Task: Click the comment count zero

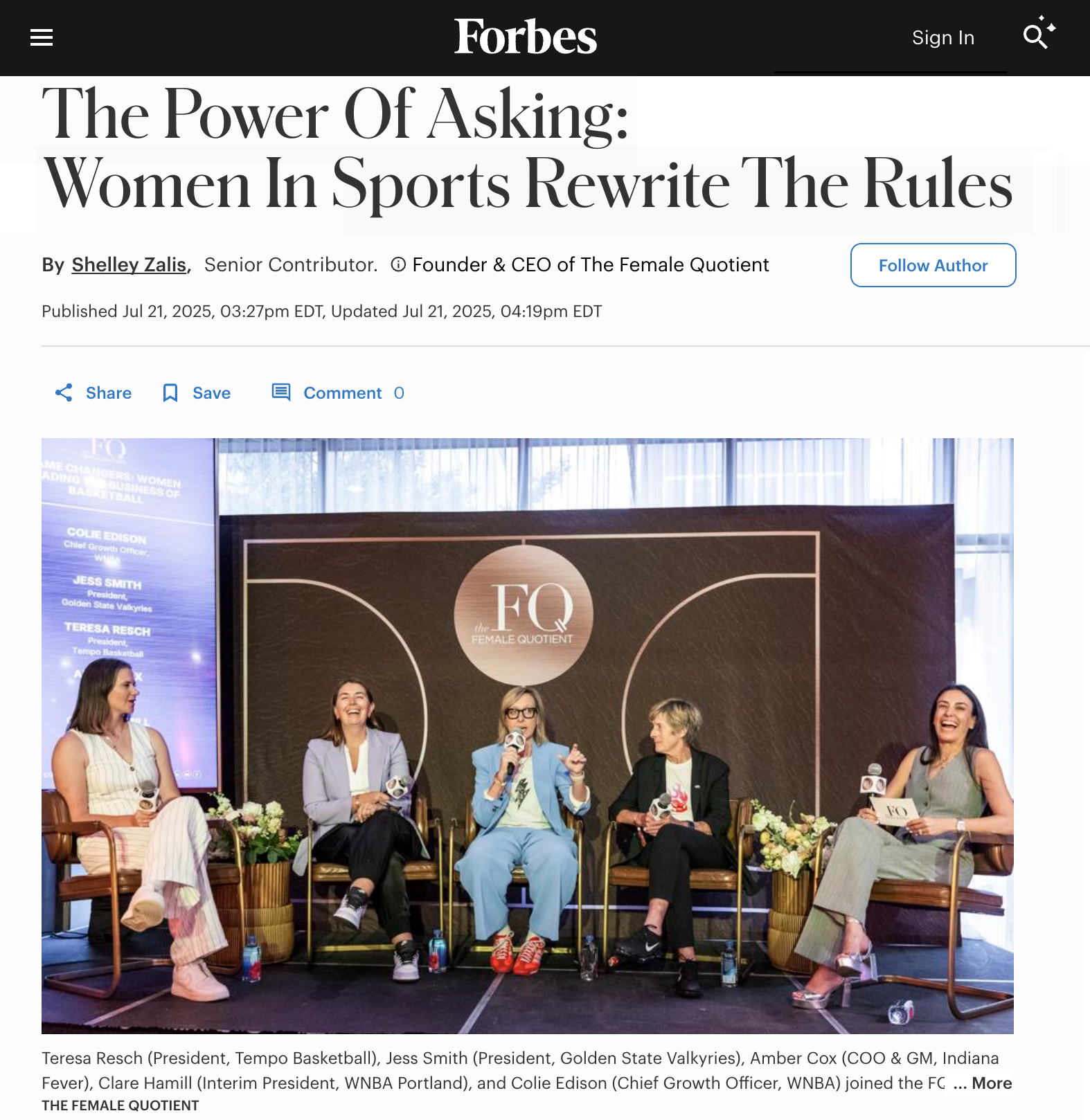Action: pos(399,393)
